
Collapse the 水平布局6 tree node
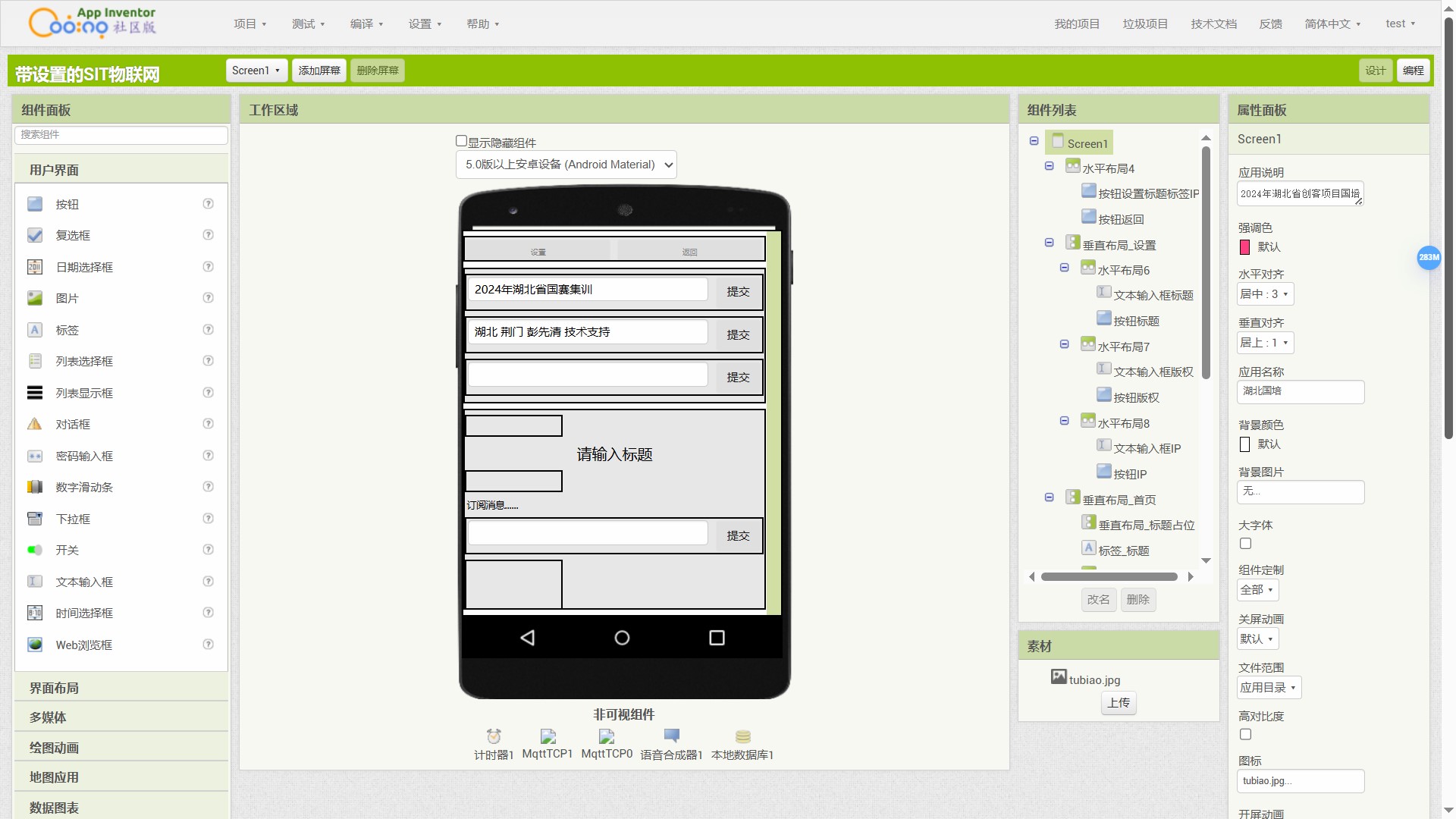(1064, 268)
